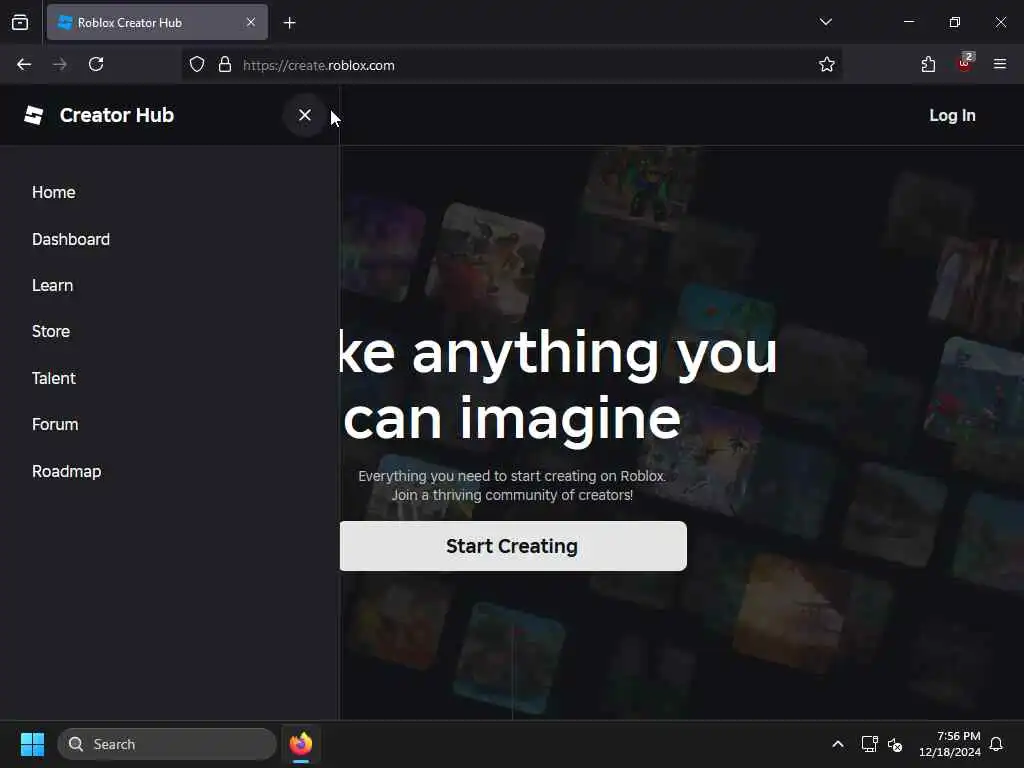Open muted volume tray icon

pyautogui.click(x=895, y=744)
